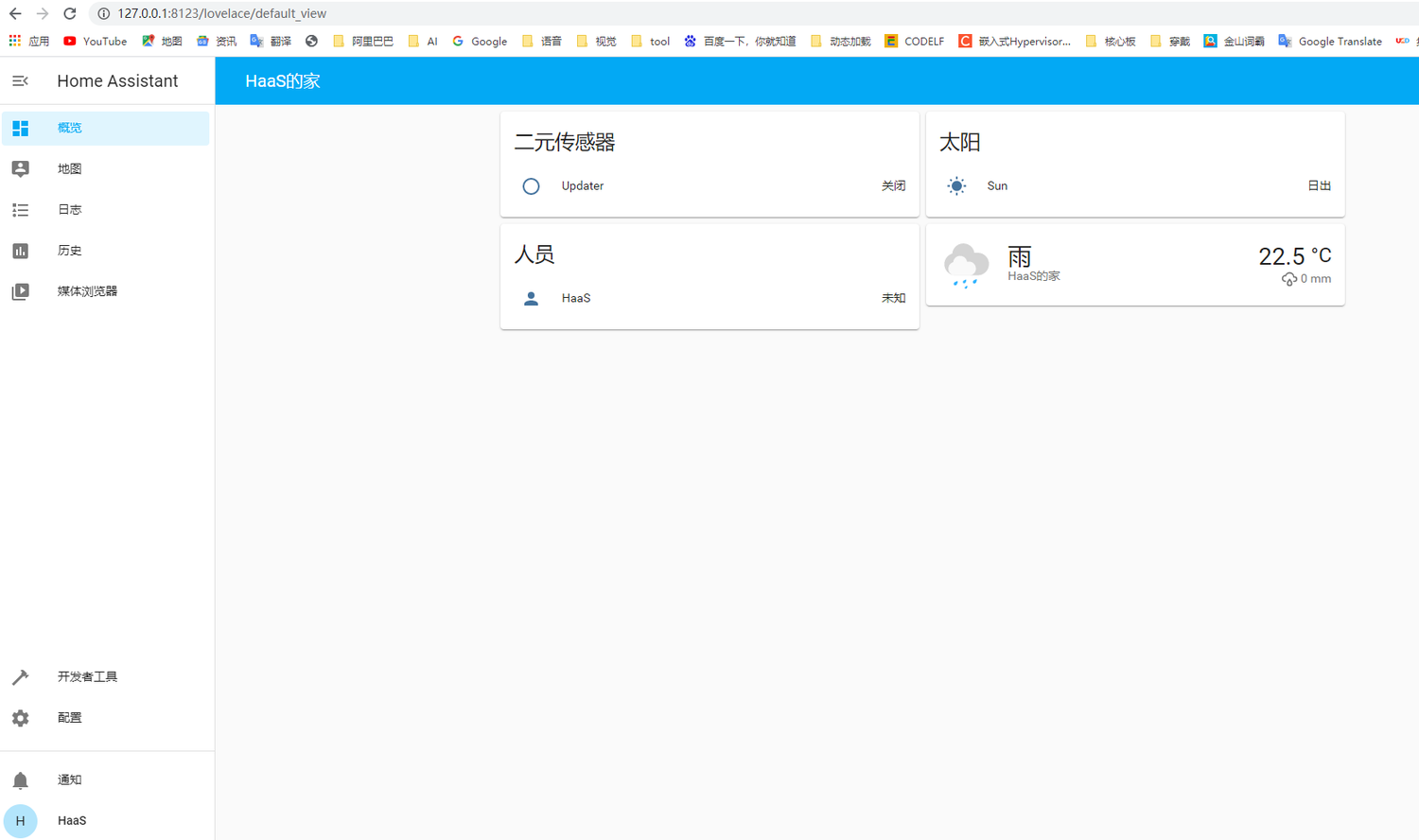The image size is (1419, 840).
Task: Click the 概览 dashboard grid icon
Action: pyautogui.click(x=20, y=128)
